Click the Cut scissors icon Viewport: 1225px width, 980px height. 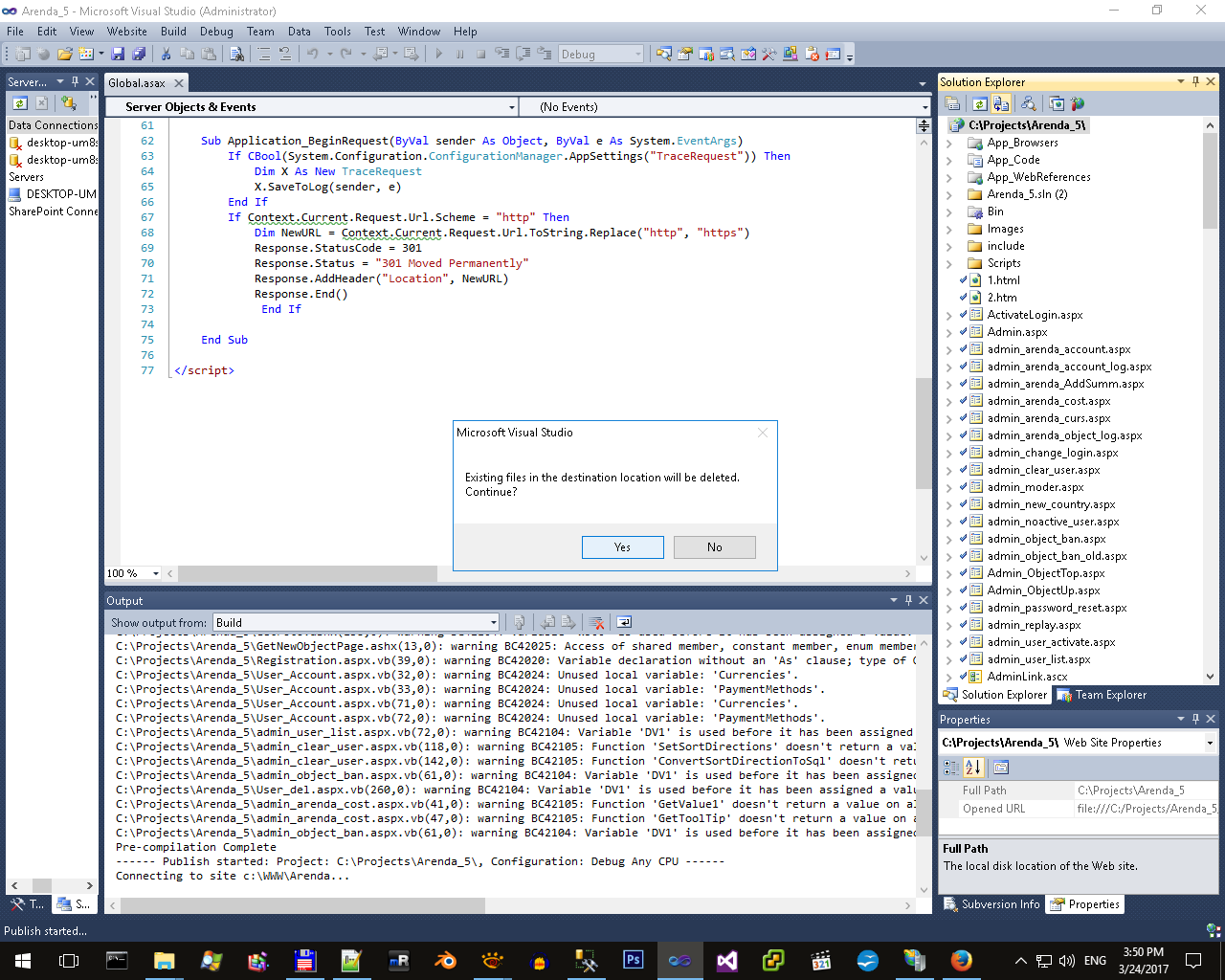click(166, 55)
